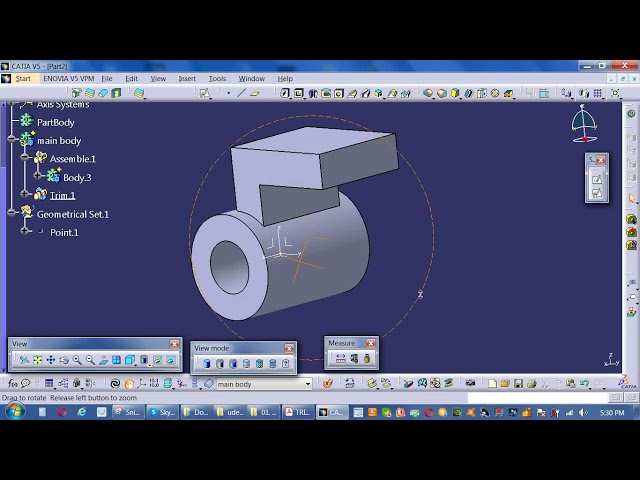The height and width of the screenshot is (480, 640).
Task: Select Trim.1 in the specification tree
Action: tap(62, 196)
